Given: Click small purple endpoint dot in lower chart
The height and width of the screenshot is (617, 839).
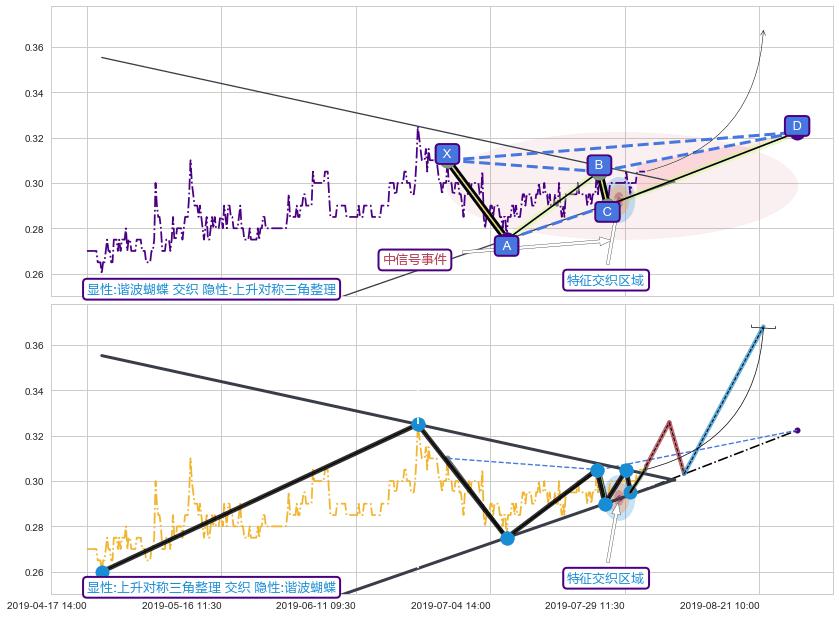Looking at the screenshot, I should (797, 430).
